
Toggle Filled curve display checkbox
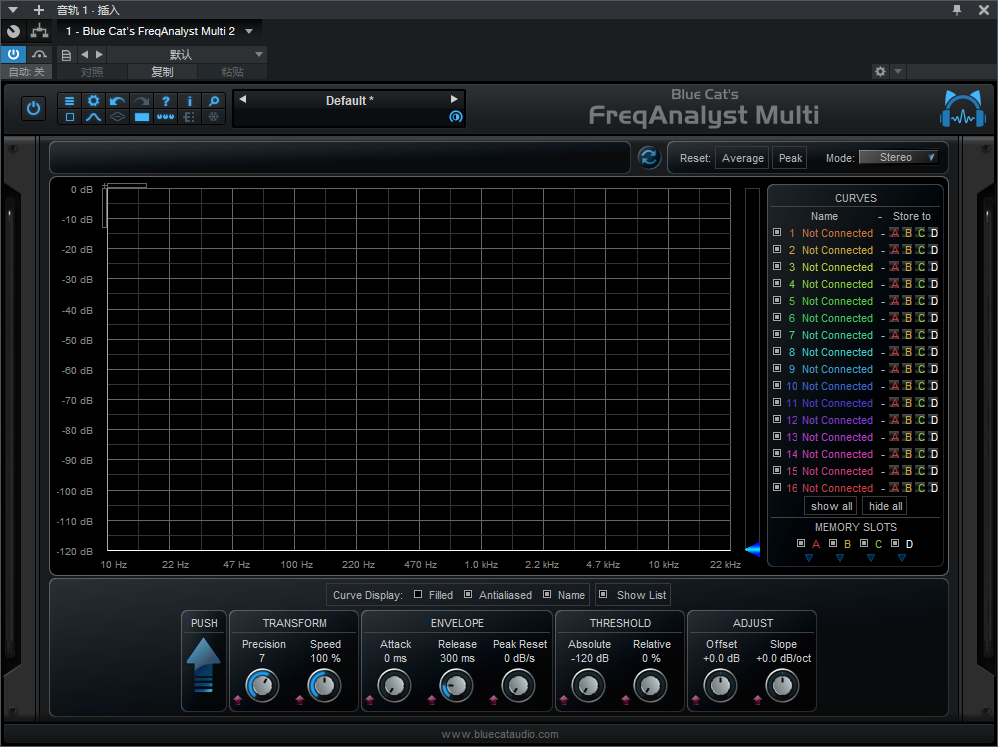point(418,594)
